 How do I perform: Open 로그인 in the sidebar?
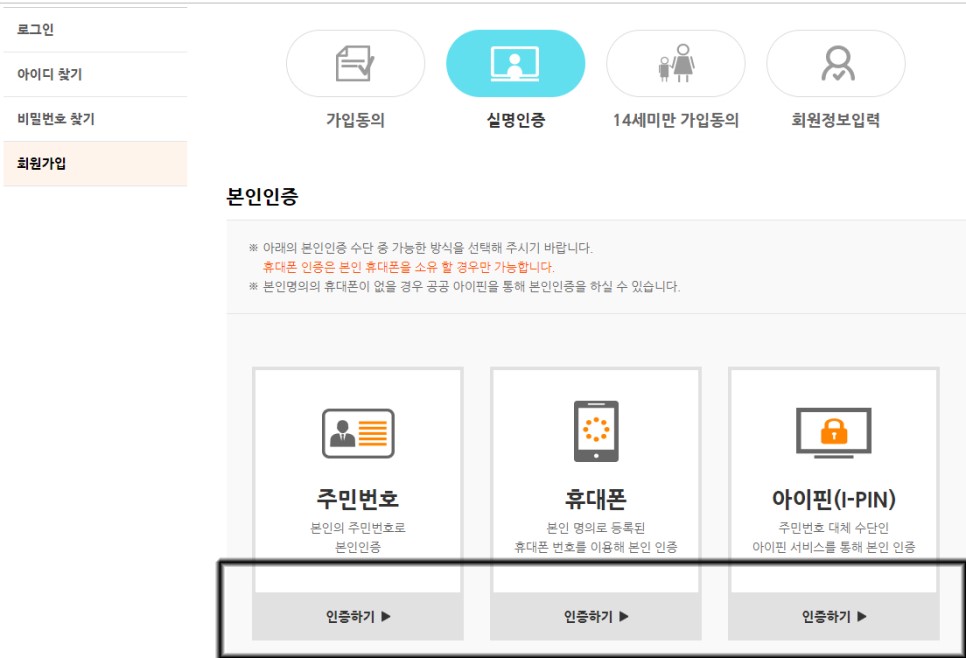click(x=95, y=30)
